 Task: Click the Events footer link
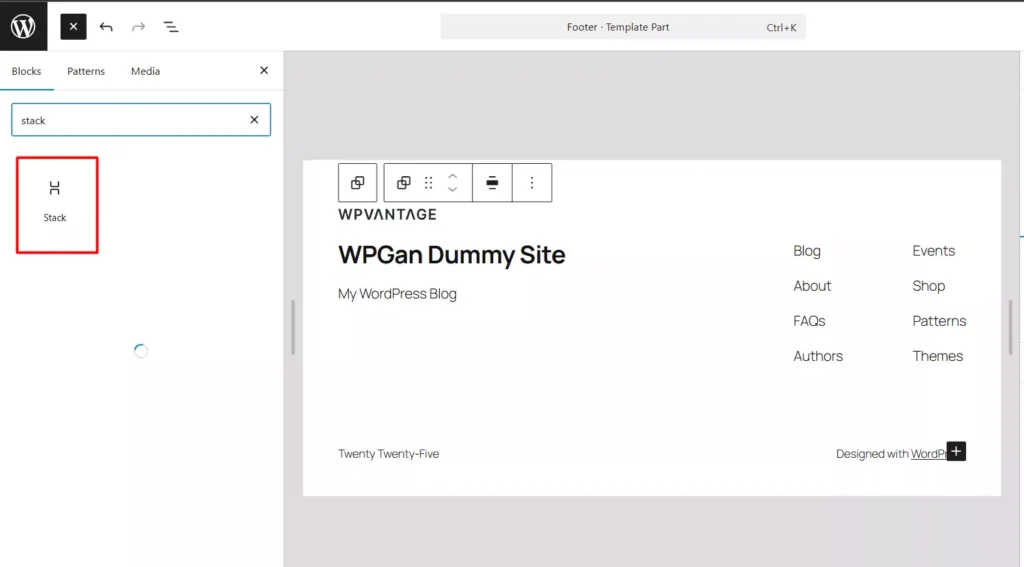click(x=934, y=251)
